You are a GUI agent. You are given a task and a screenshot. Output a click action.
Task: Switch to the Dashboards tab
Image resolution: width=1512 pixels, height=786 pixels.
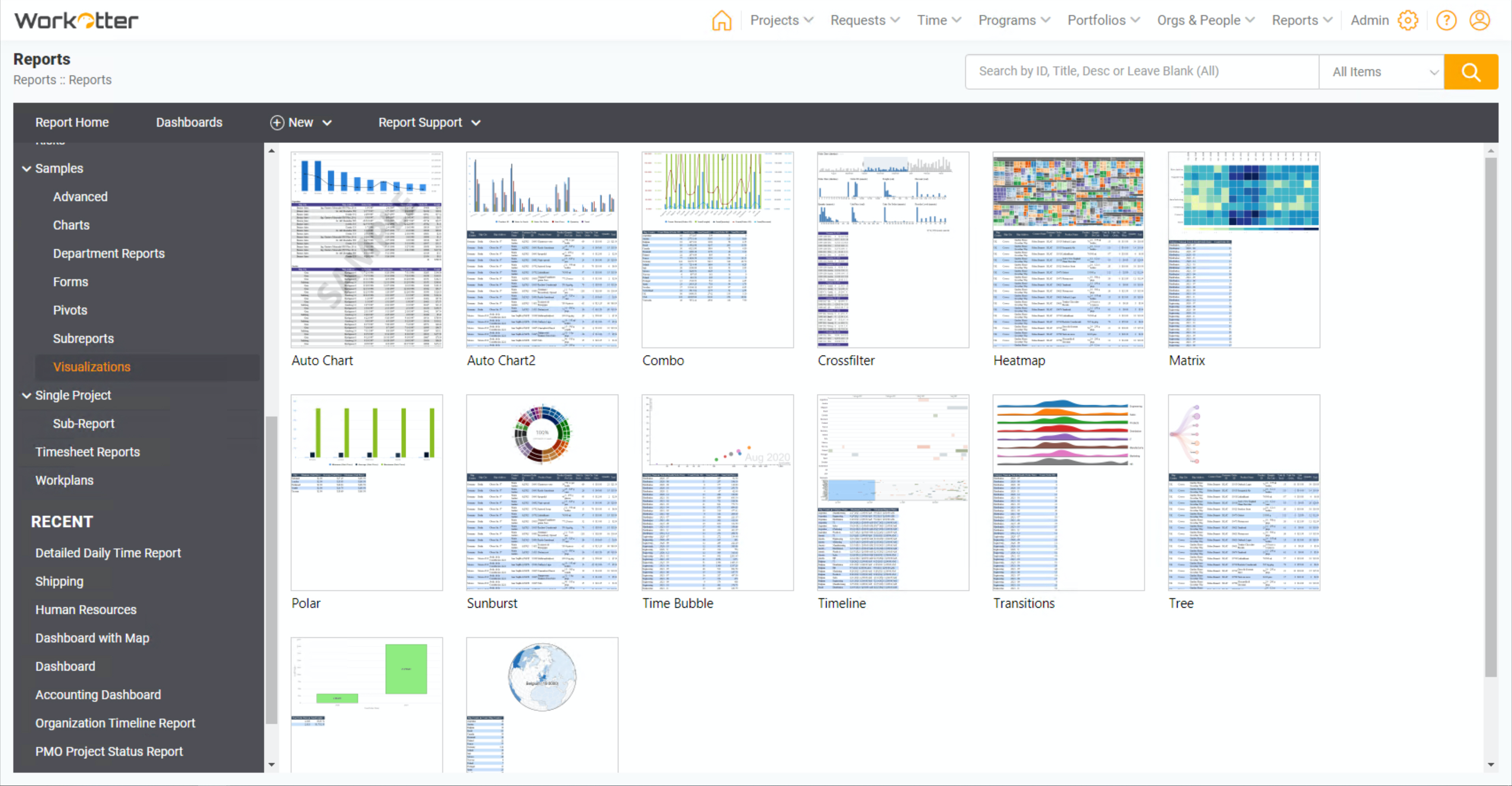(189, 123)
